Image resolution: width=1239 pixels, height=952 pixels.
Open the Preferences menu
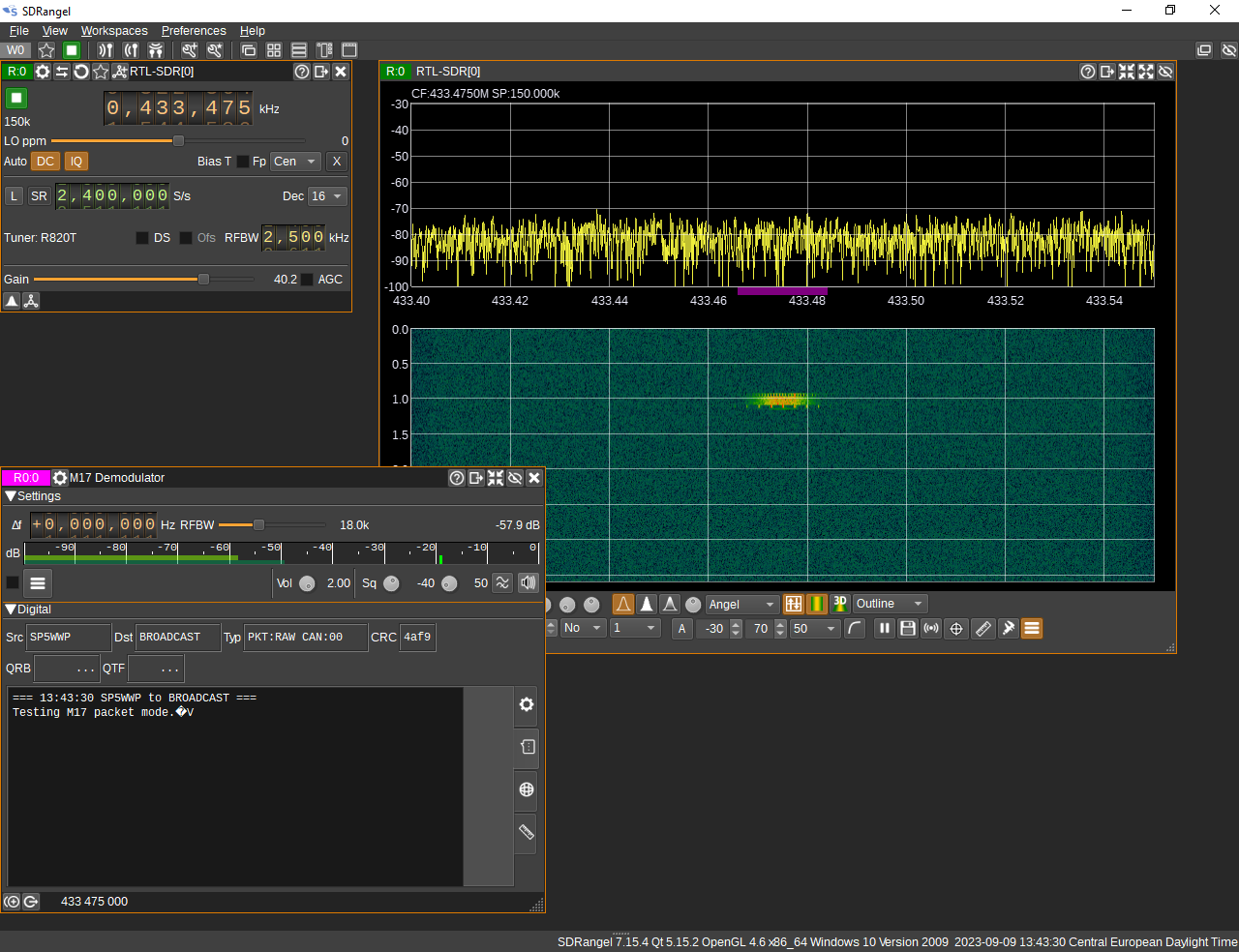[194, 31]
